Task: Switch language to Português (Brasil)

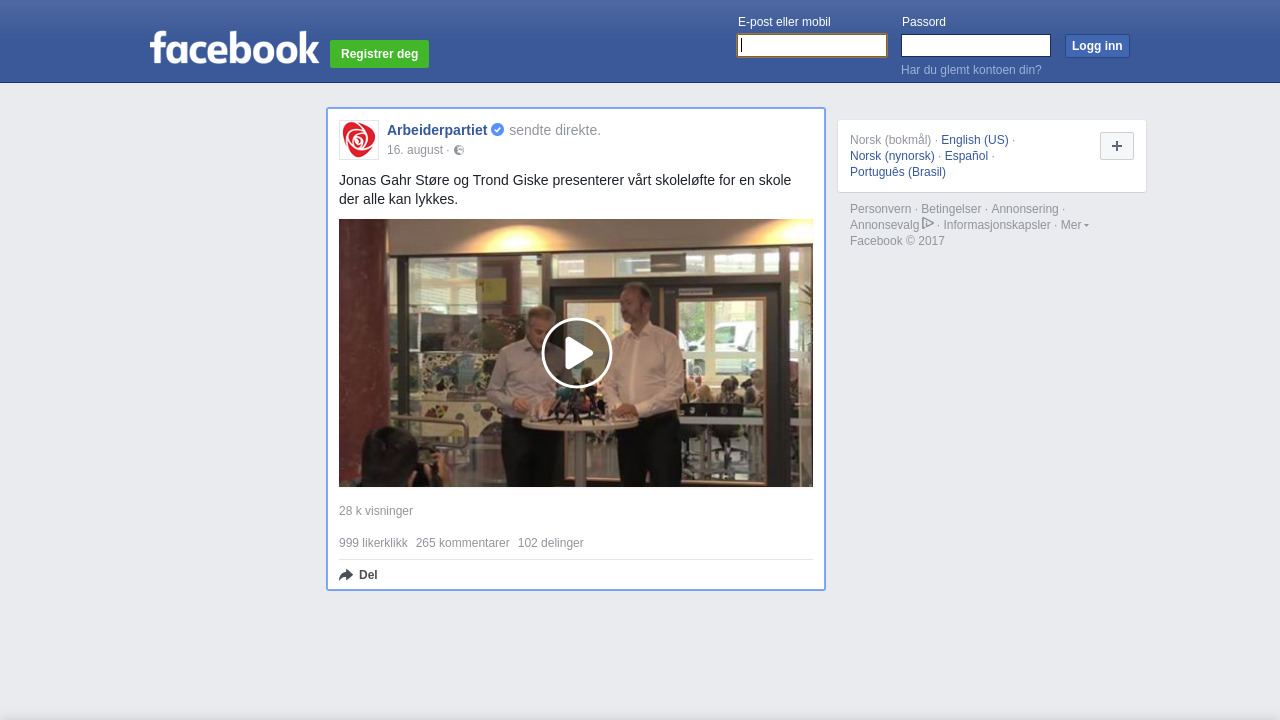Action: 898,172
